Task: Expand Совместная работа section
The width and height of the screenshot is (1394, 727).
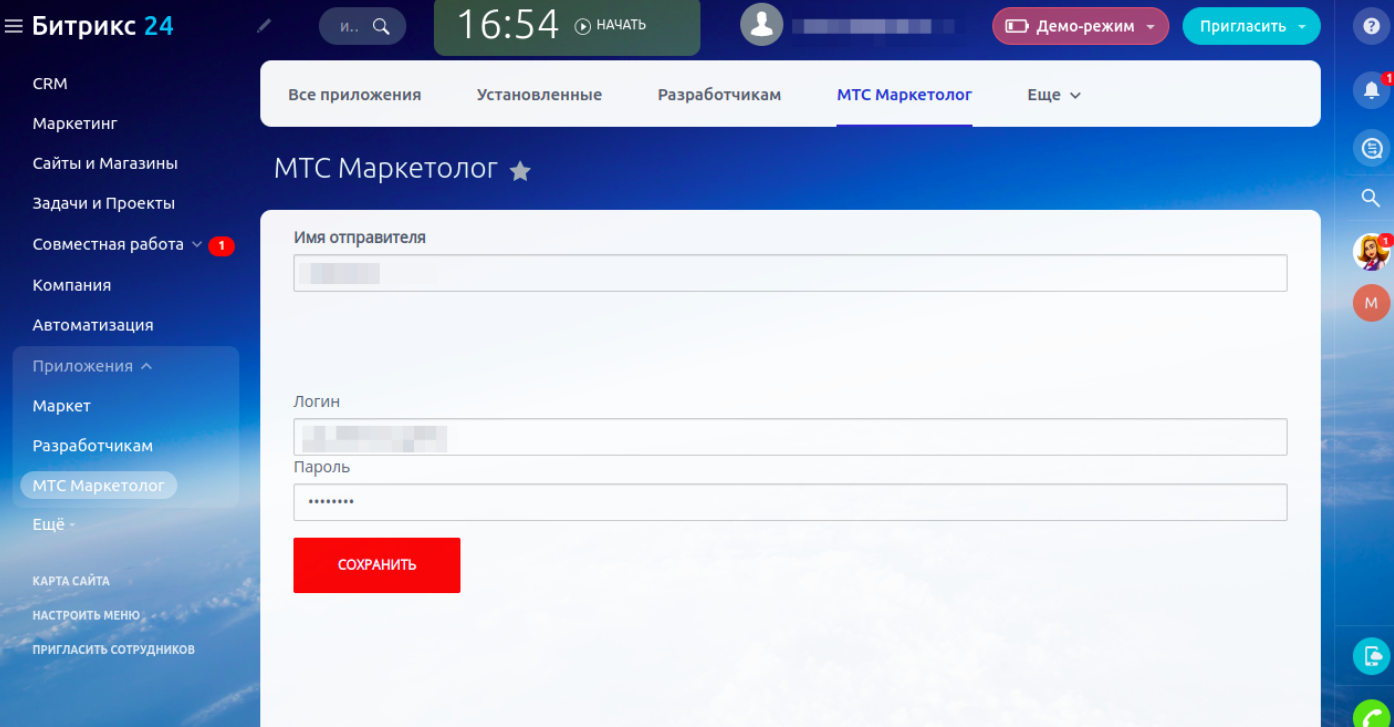Action: point(118,244)
